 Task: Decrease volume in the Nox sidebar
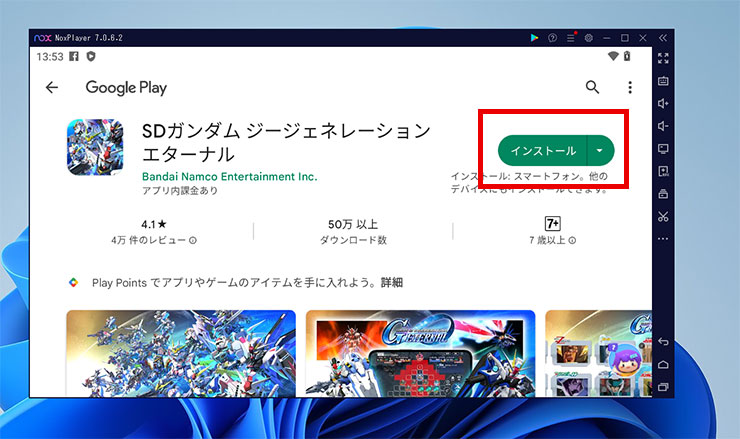663,126
